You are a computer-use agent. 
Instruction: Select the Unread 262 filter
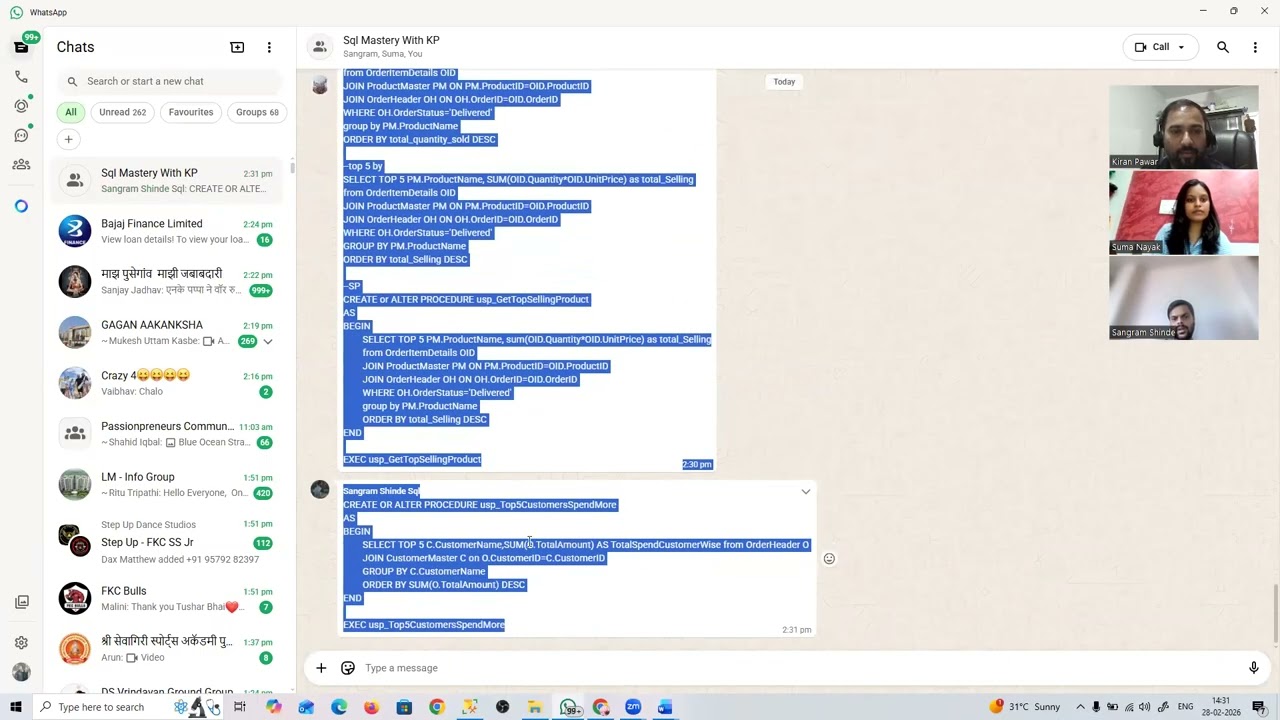123,112
